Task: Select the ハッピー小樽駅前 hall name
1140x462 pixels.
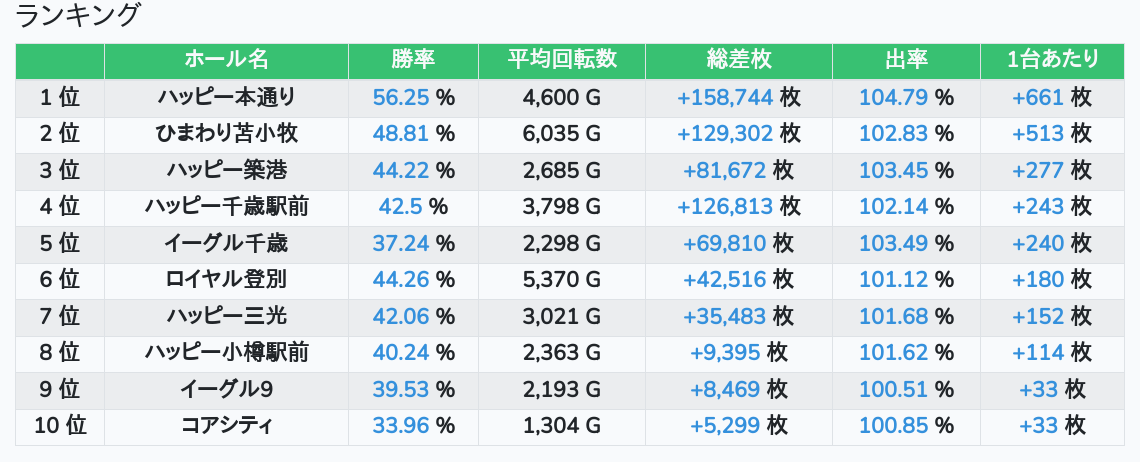Action: pos(227,352)
